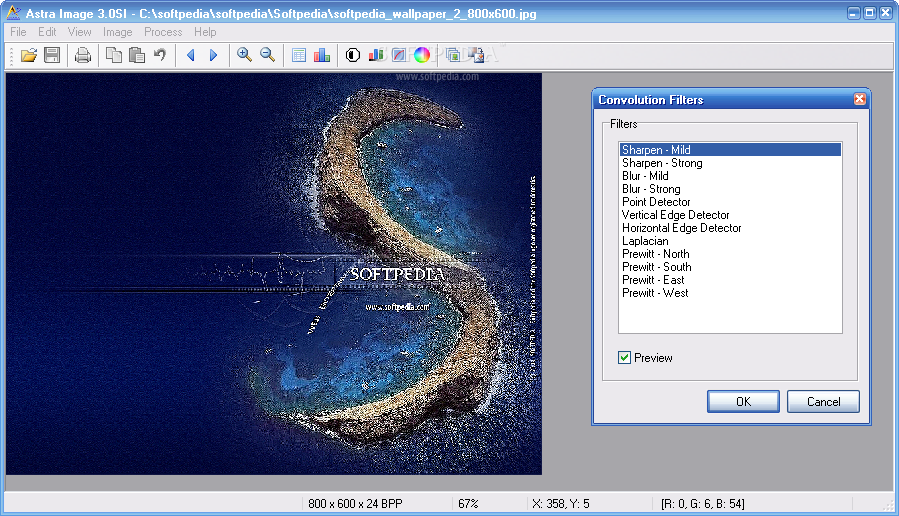Select the Vertical Edge Detector filter
The width and height of the screenshot is (899, 516).
pyautogui.click(x=730, y=215)
